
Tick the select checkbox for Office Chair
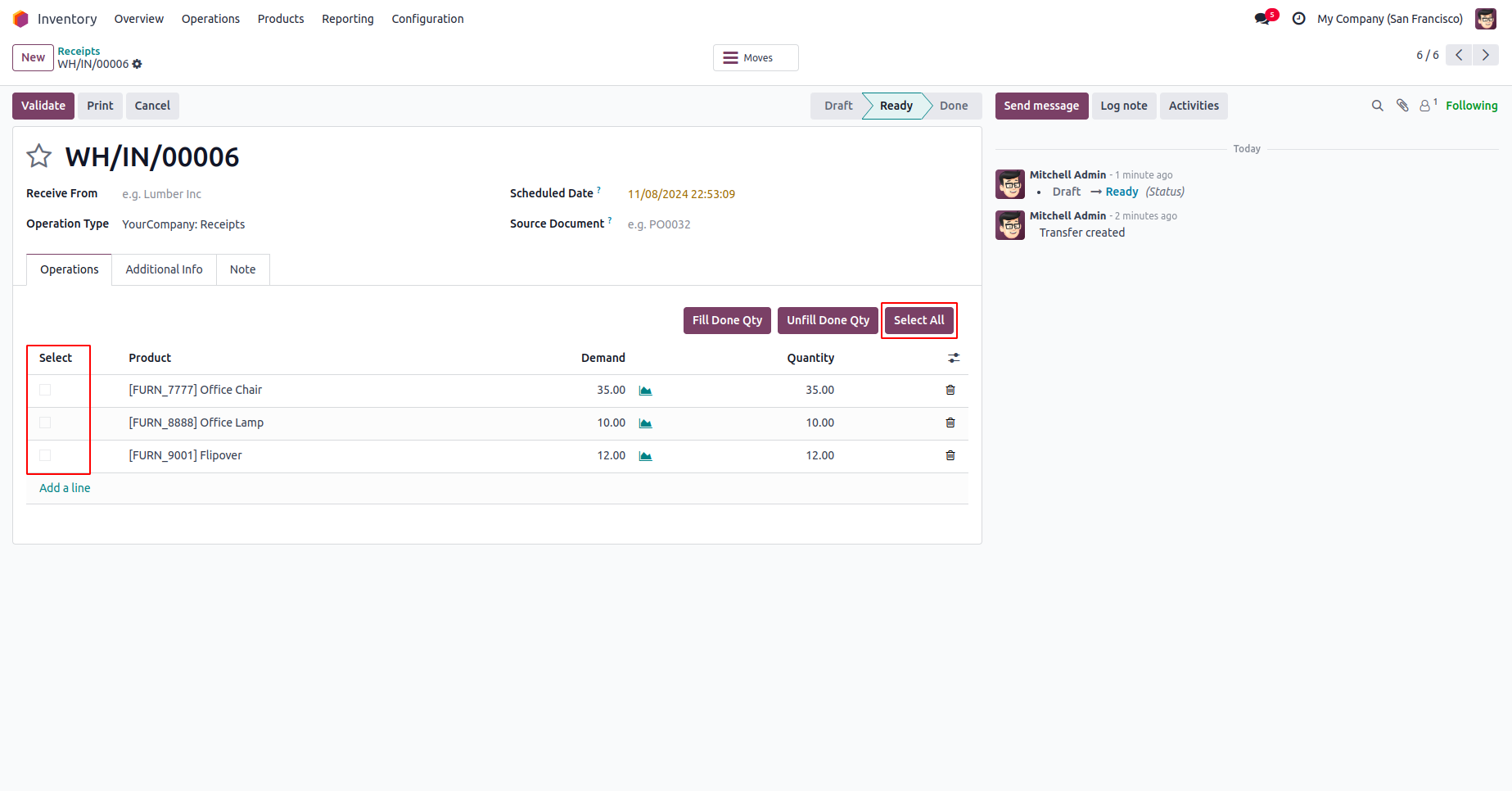click(45, 390)
